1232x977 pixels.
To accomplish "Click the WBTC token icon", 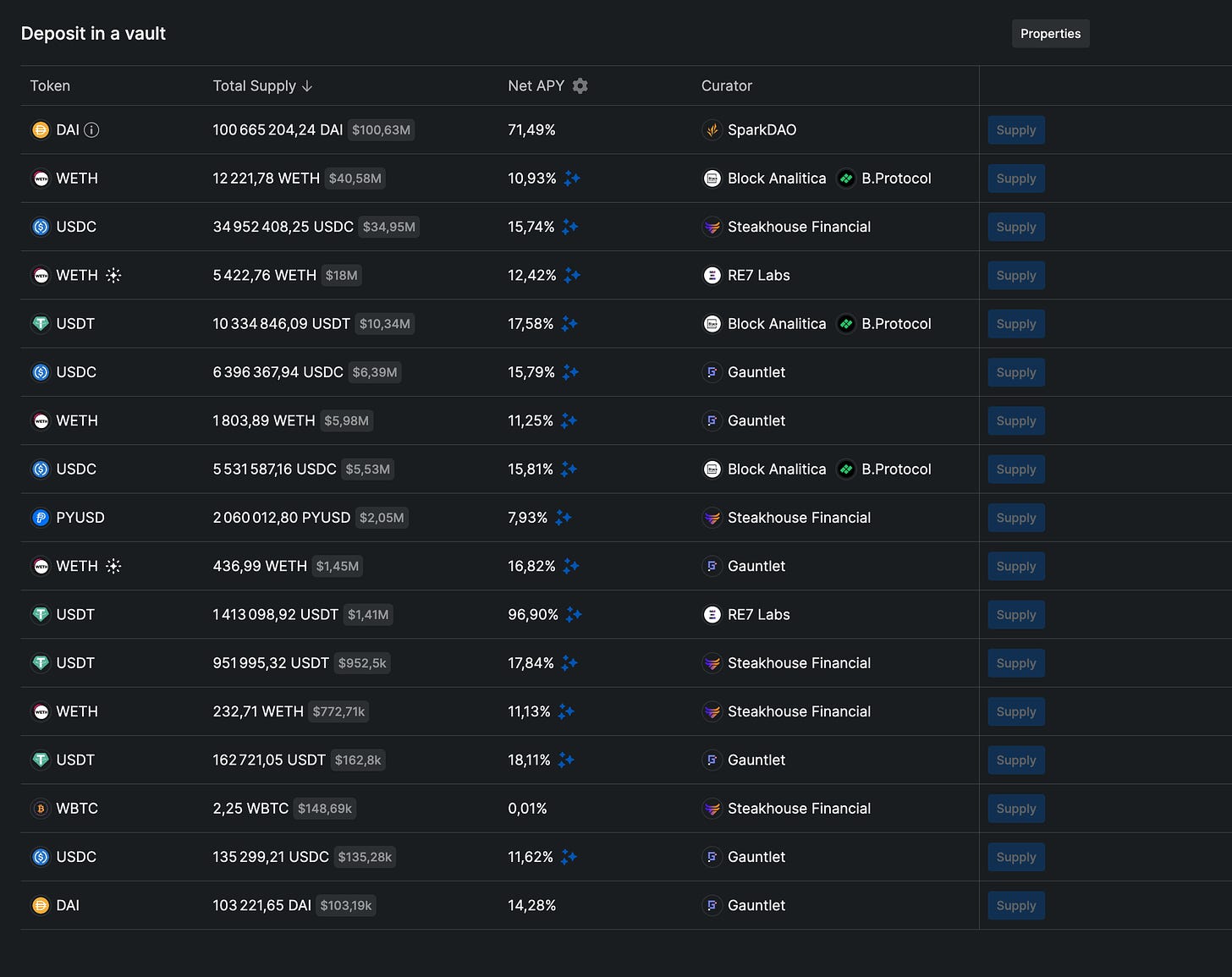I will tap(41, 809).
